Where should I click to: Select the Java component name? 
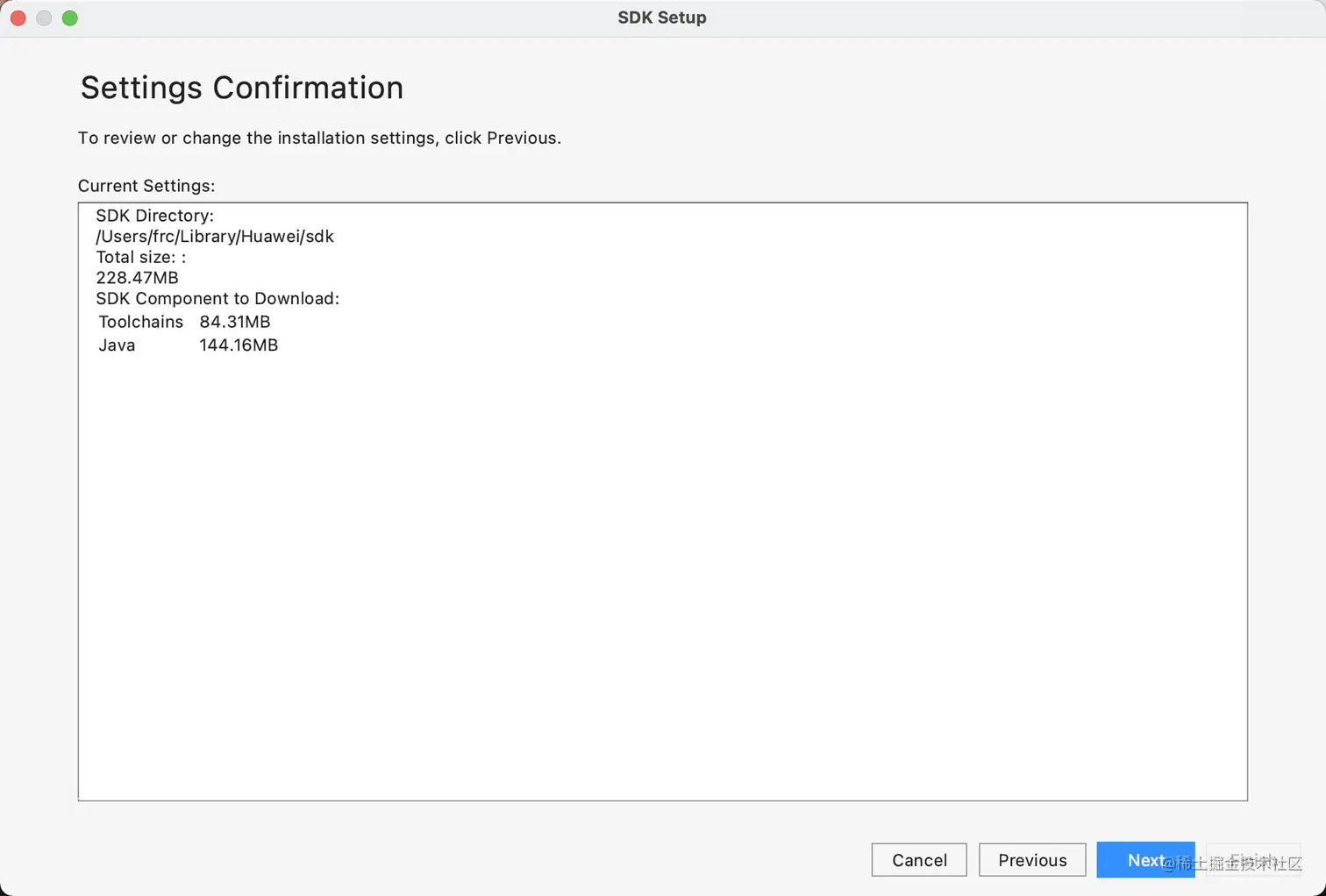tap(117, 345)
